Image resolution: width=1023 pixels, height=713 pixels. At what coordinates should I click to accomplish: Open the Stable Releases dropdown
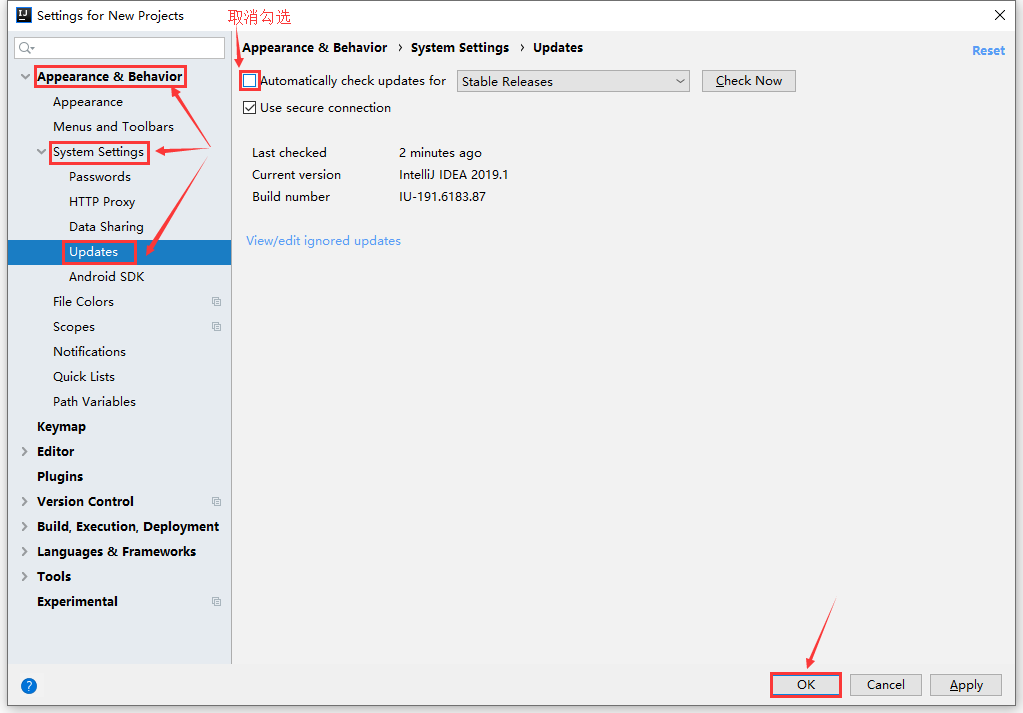tap(573, 82)
